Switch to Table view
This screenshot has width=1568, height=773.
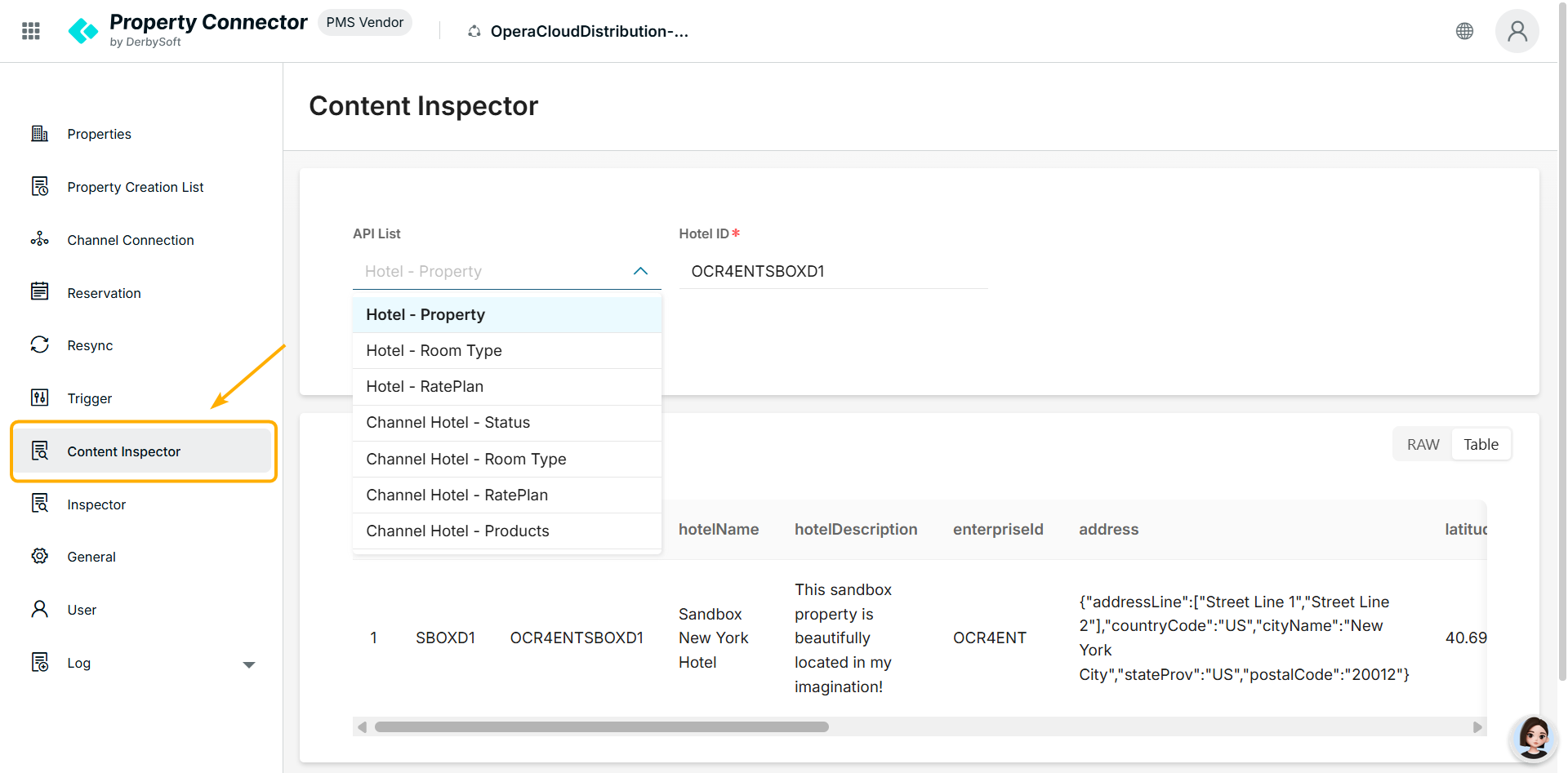point(1481,444)
